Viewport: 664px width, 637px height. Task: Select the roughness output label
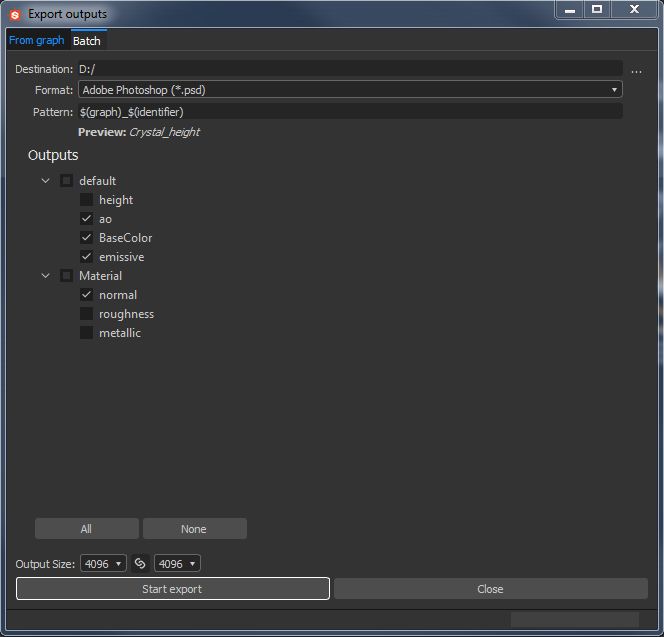(126, 314)
